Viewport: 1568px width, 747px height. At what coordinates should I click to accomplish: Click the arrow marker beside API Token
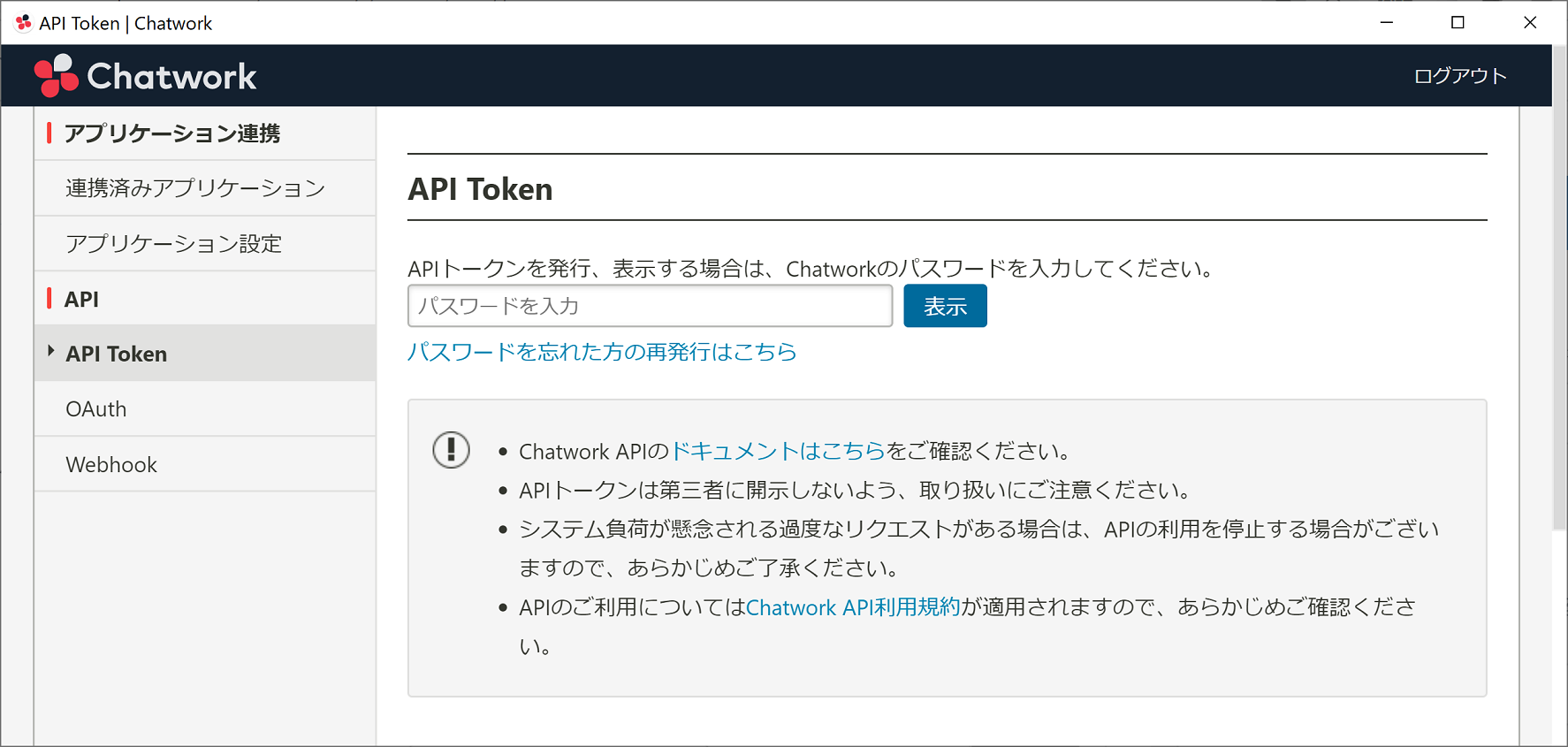coord(51,351)
